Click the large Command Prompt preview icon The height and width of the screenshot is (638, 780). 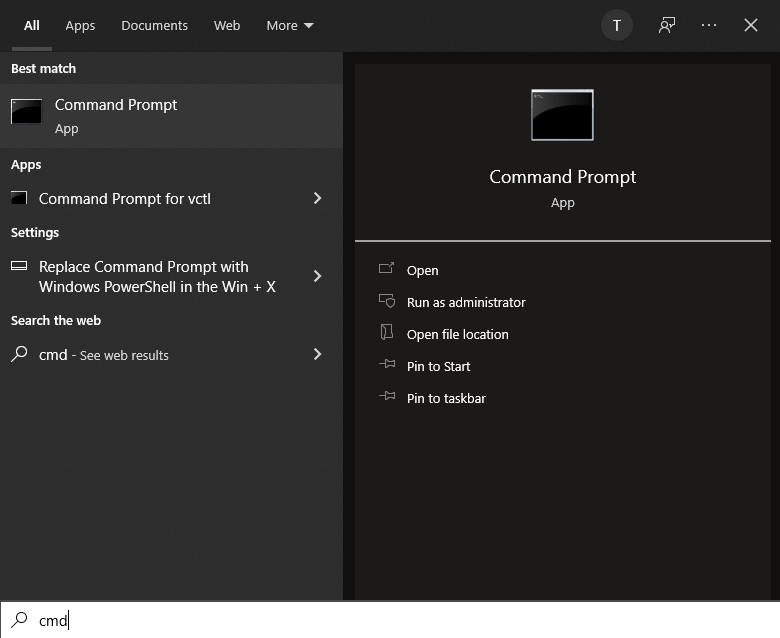pos(562,115)
